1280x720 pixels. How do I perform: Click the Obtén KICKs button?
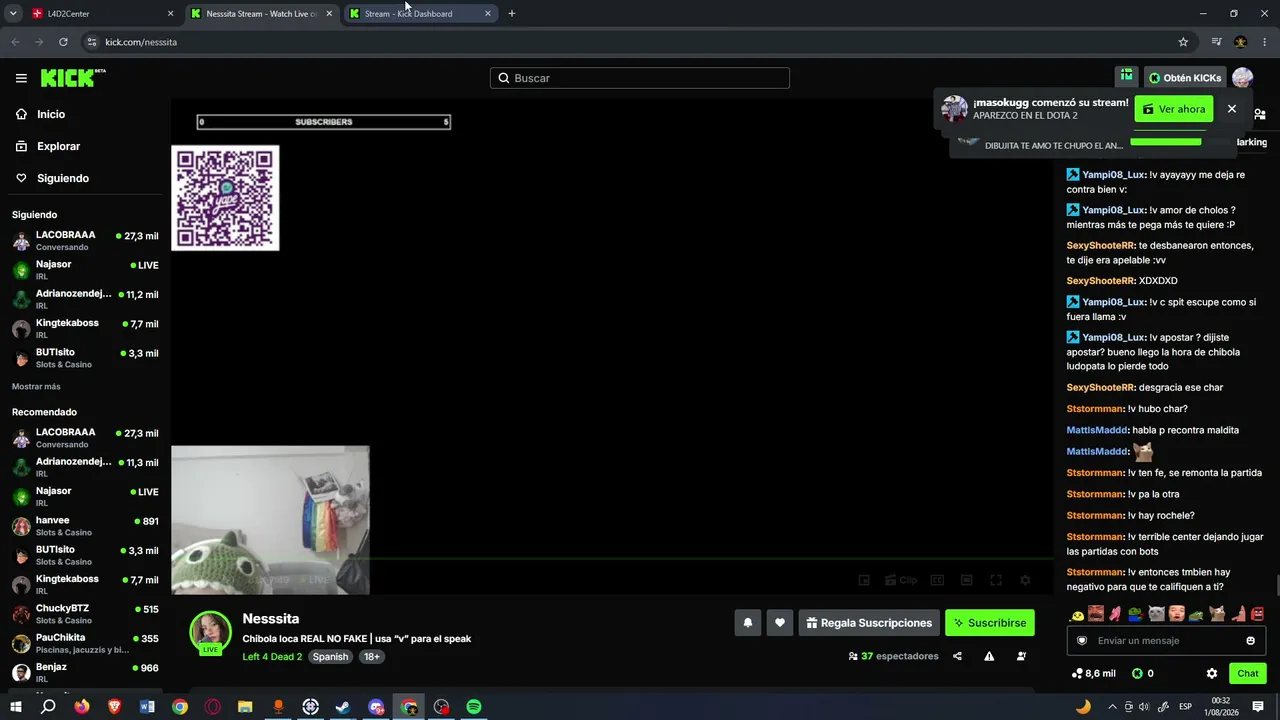click(1185, 78)
